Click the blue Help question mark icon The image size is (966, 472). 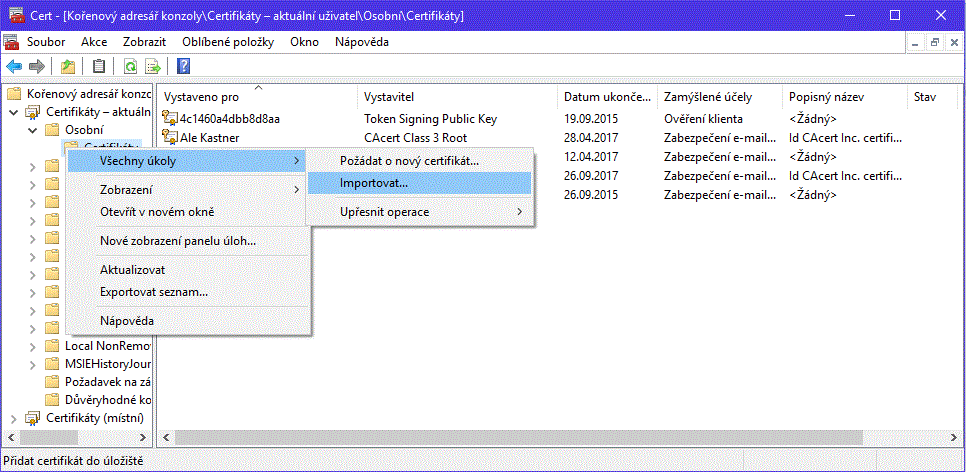184,67
